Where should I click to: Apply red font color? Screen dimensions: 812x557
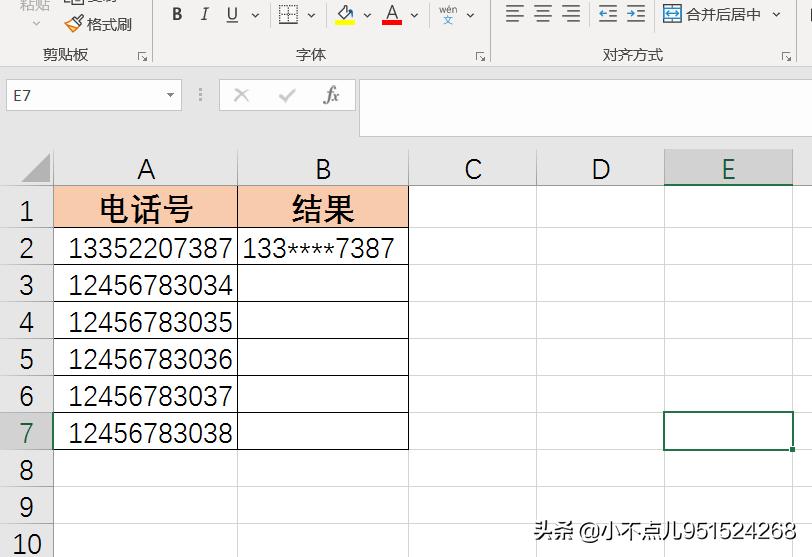click(x=392, y=14)
